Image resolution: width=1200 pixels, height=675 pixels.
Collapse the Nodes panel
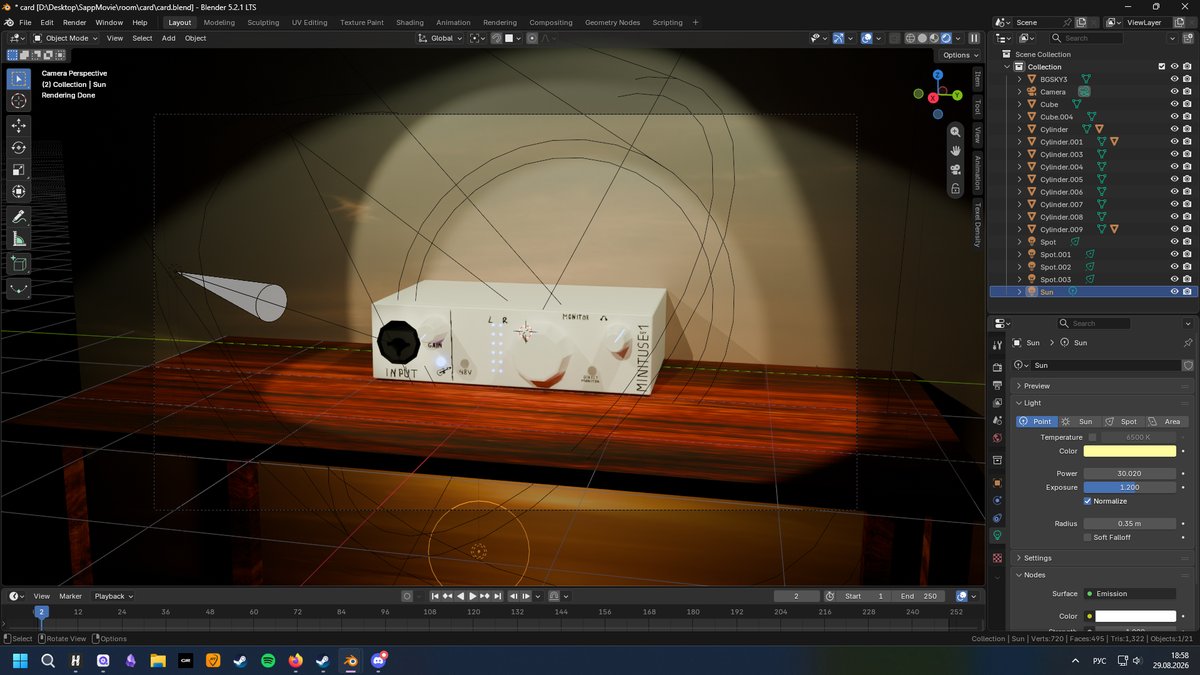(1102, 575)
